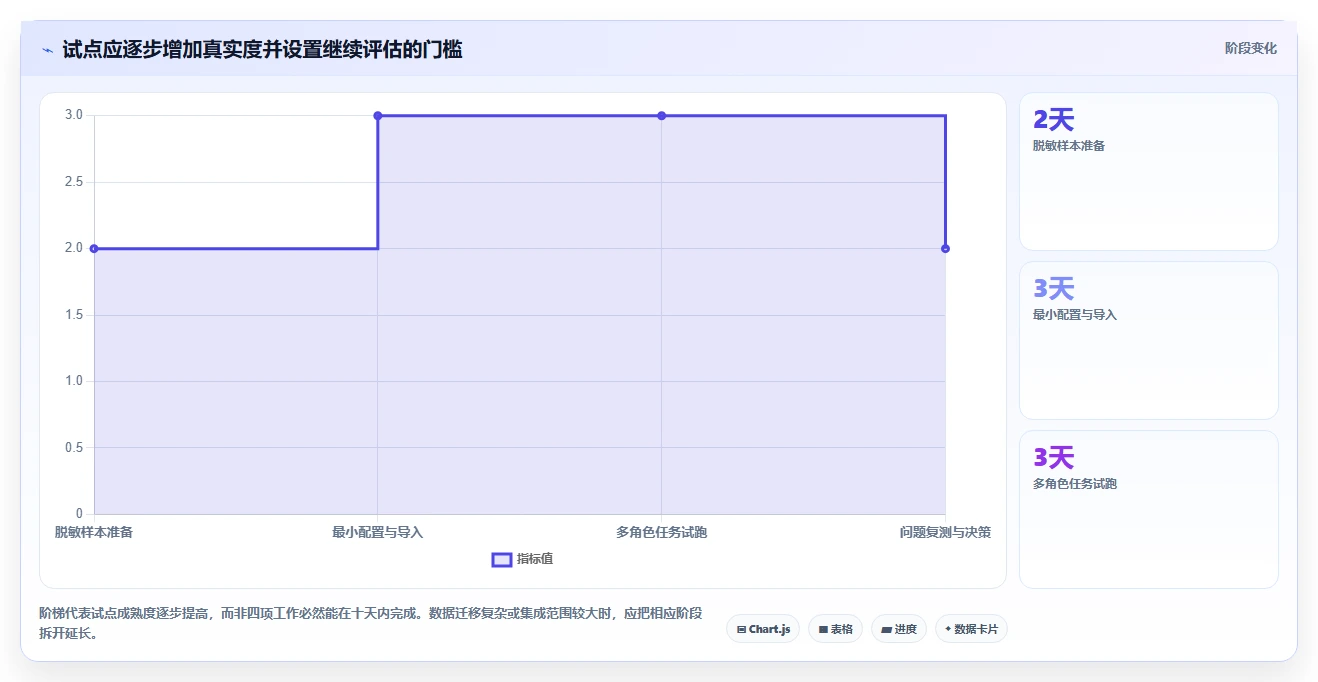Switch to the 表格 view chip
Image resolution: width=1318 pixels, height=682 pixels.
[x=835, y=629]
